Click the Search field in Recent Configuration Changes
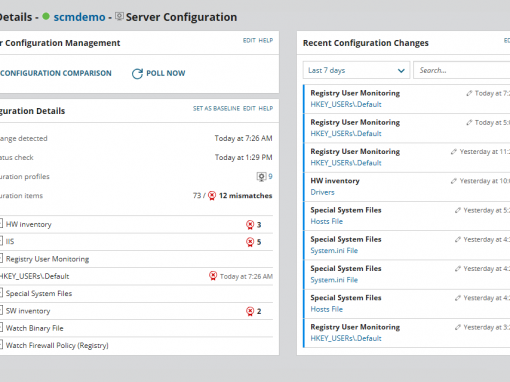The height and width of the screenshot is (382, 510). click(462, 70)
